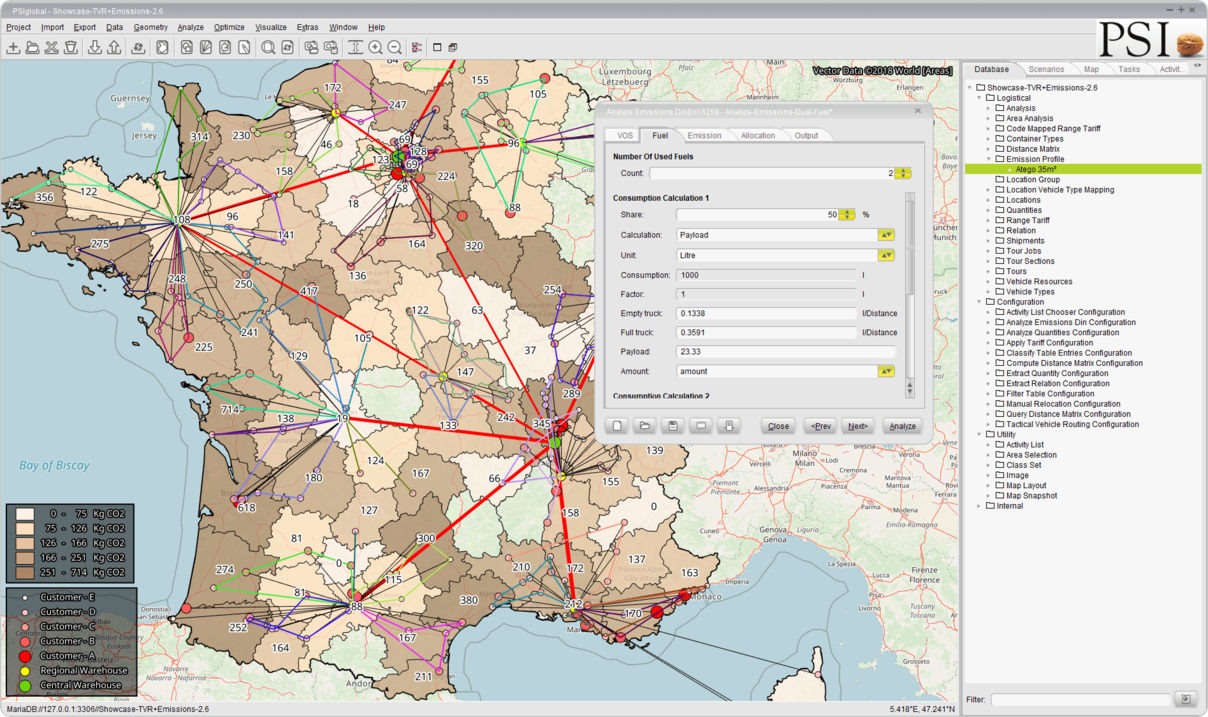Viewport: 1208px width, 717px height.
Task: Click the new project plus icon
Action: pos(13,47)
